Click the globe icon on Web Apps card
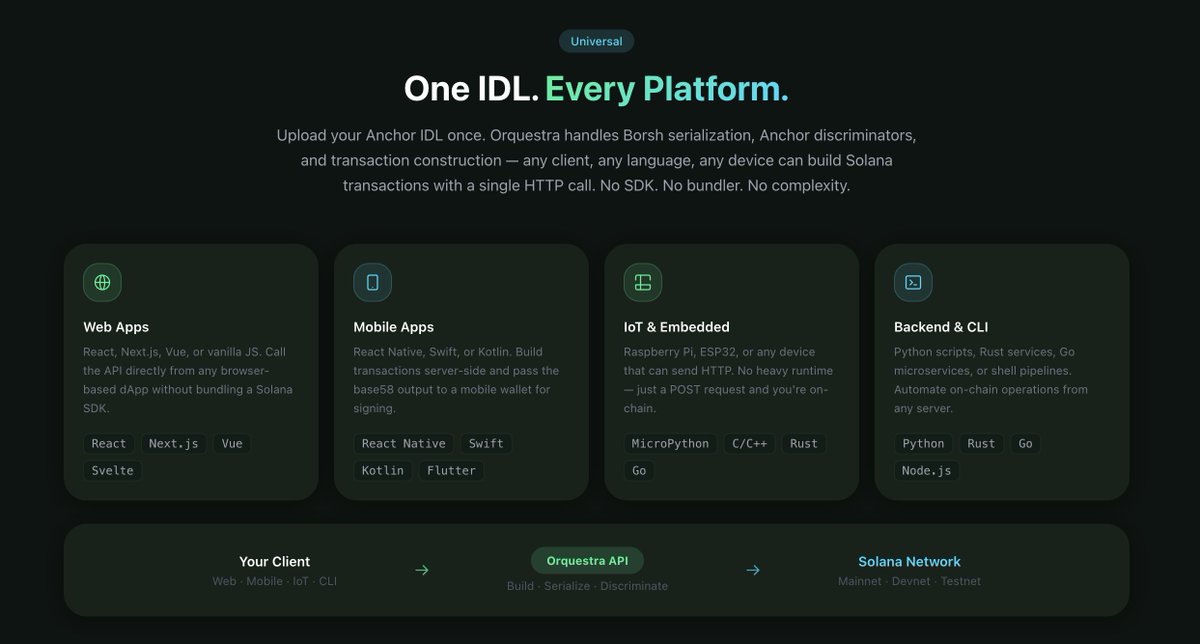This screenshot has width=1200, height=644. point(102,283)
